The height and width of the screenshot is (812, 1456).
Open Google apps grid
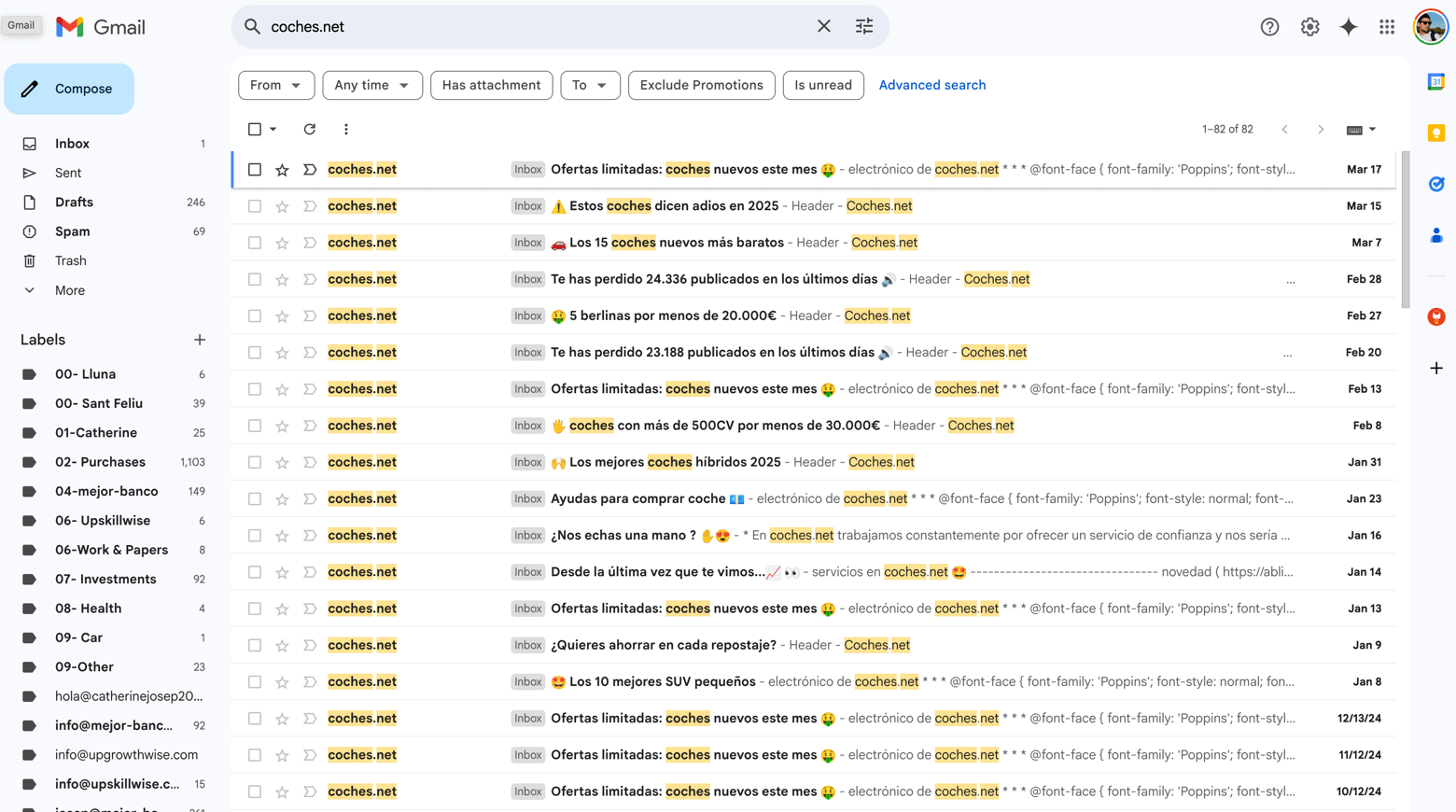1387,27
